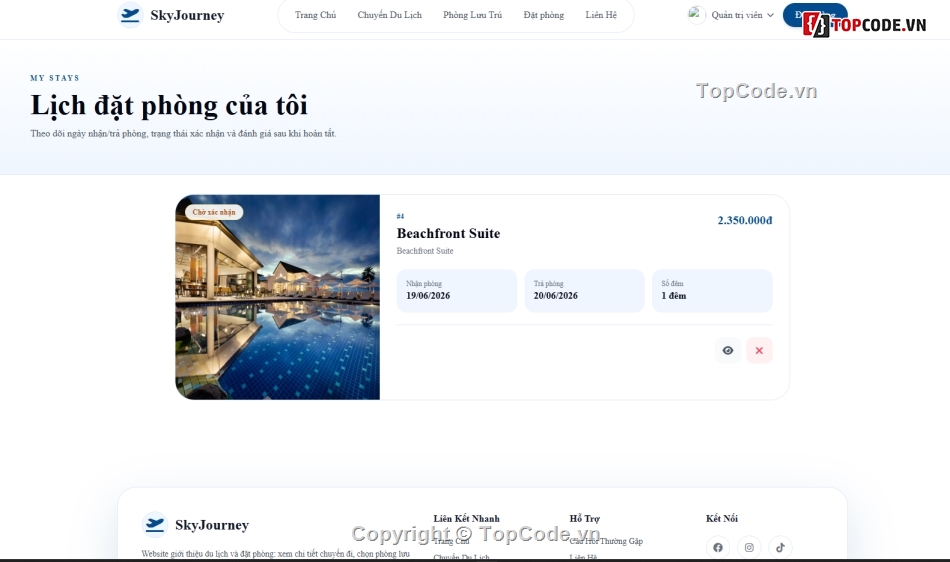Open Liên Hệ in navigation bar
Screen dimensions: 950x562
tap(601, 15)
